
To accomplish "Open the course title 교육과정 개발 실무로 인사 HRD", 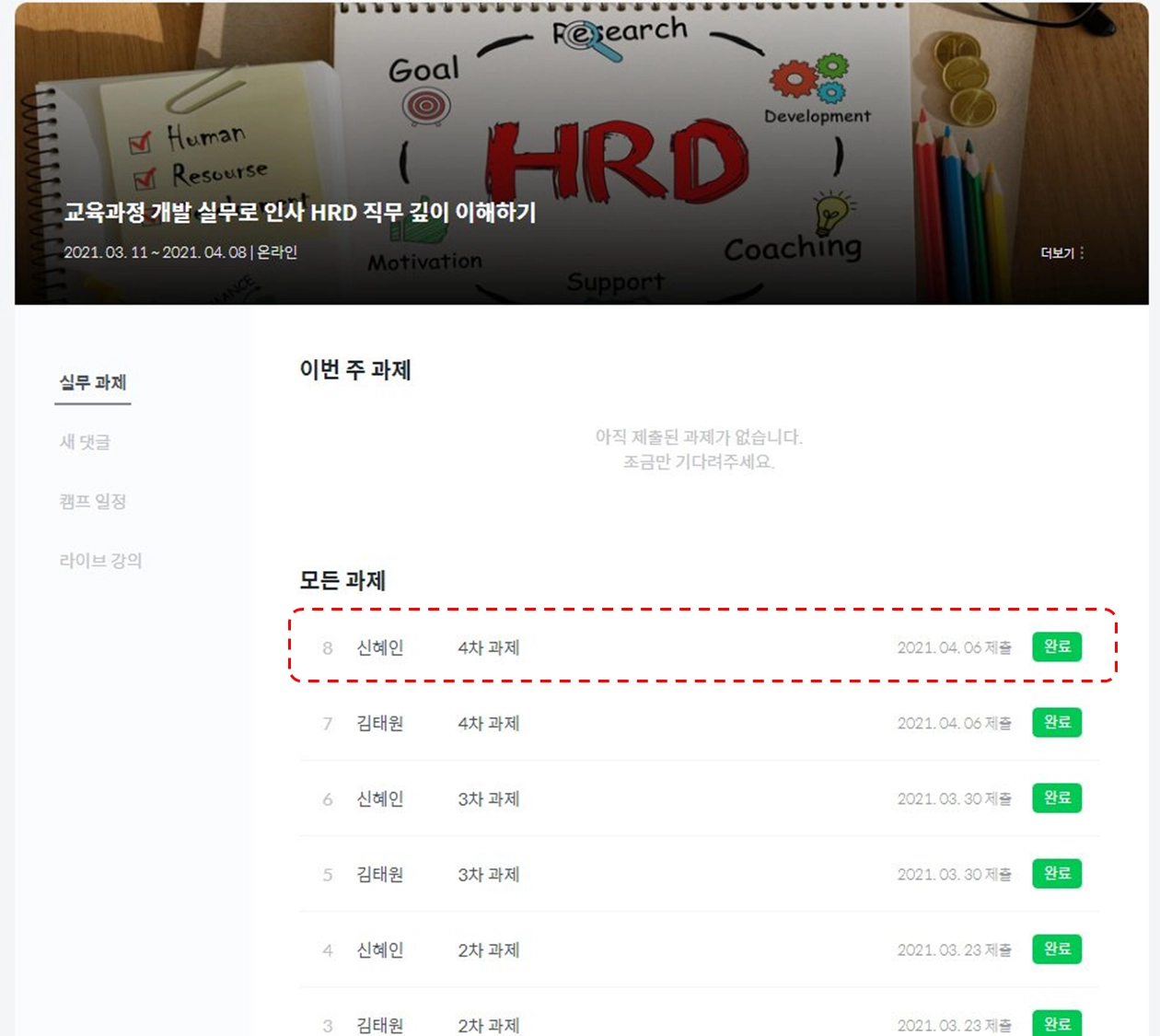I will 300,213.
